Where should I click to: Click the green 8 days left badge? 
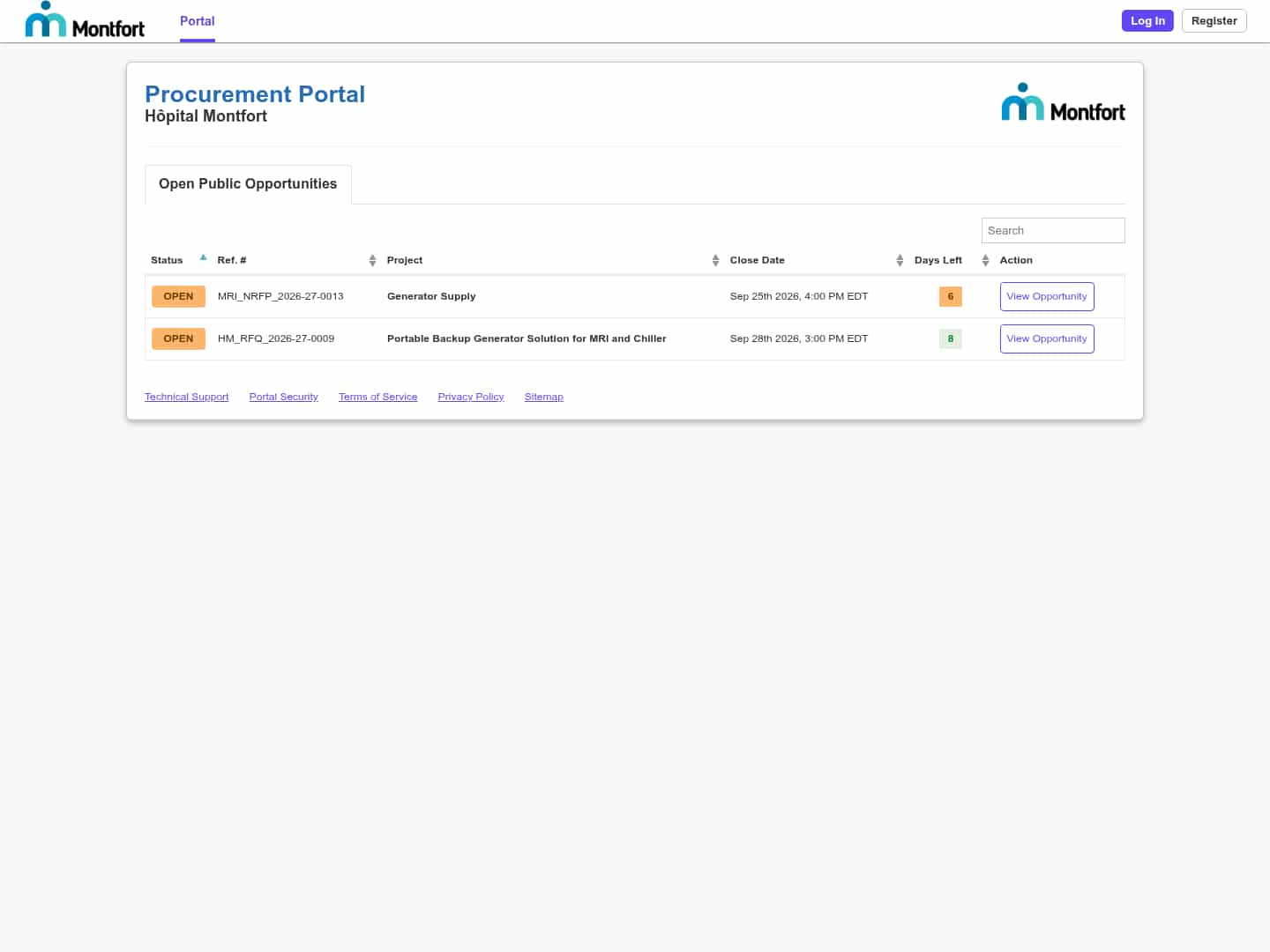(x=951, y=338)
